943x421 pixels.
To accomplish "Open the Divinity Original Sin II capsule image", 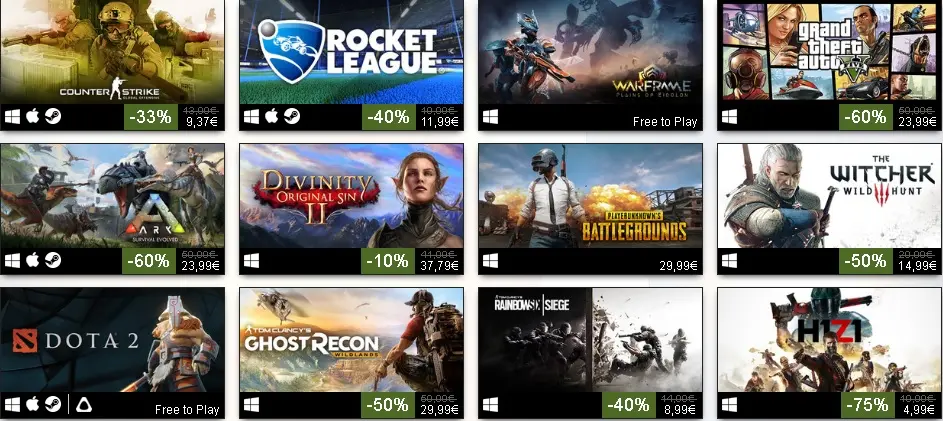I will tap(351, 195).
